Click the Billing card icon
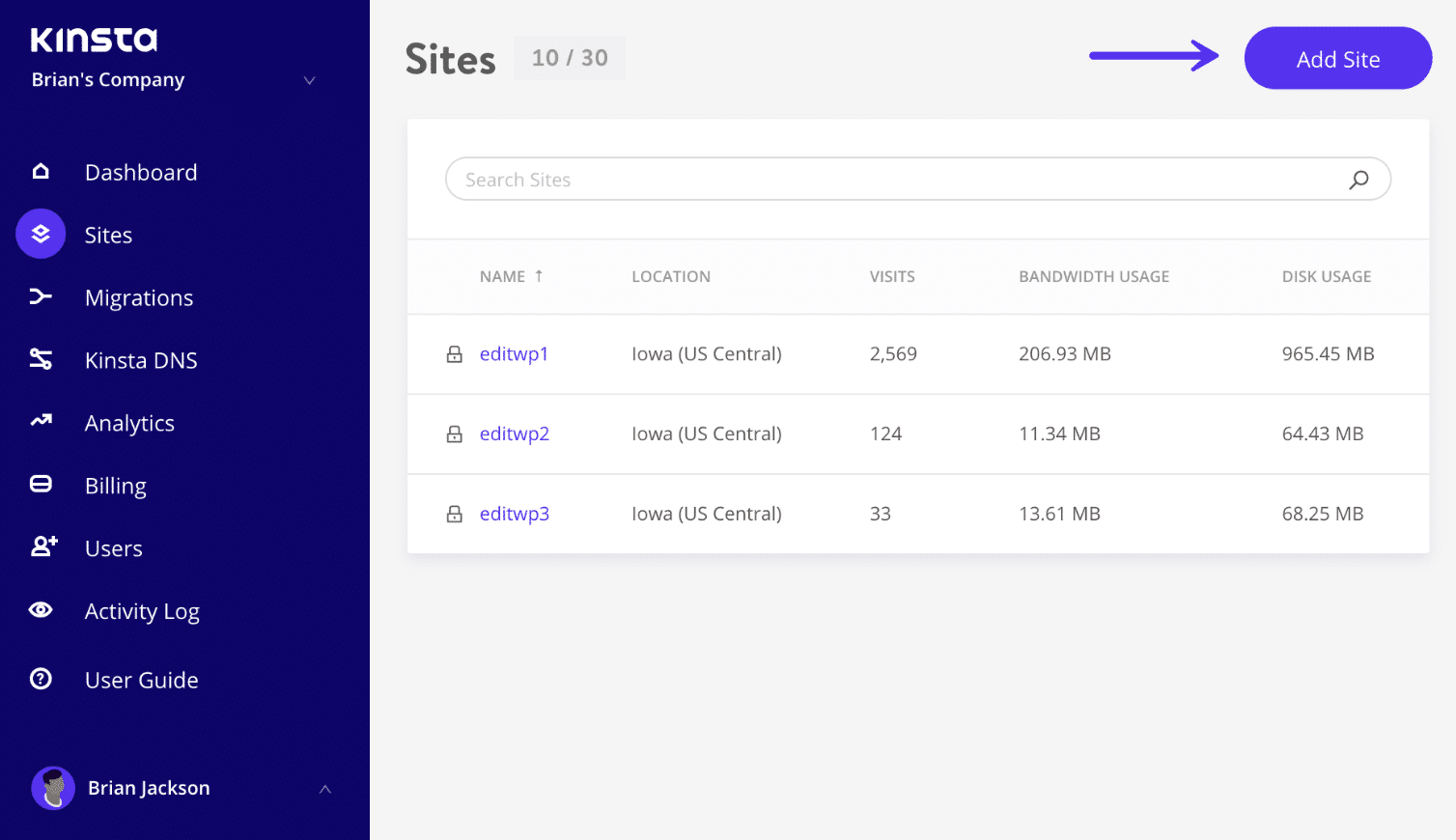 [41, 485]
